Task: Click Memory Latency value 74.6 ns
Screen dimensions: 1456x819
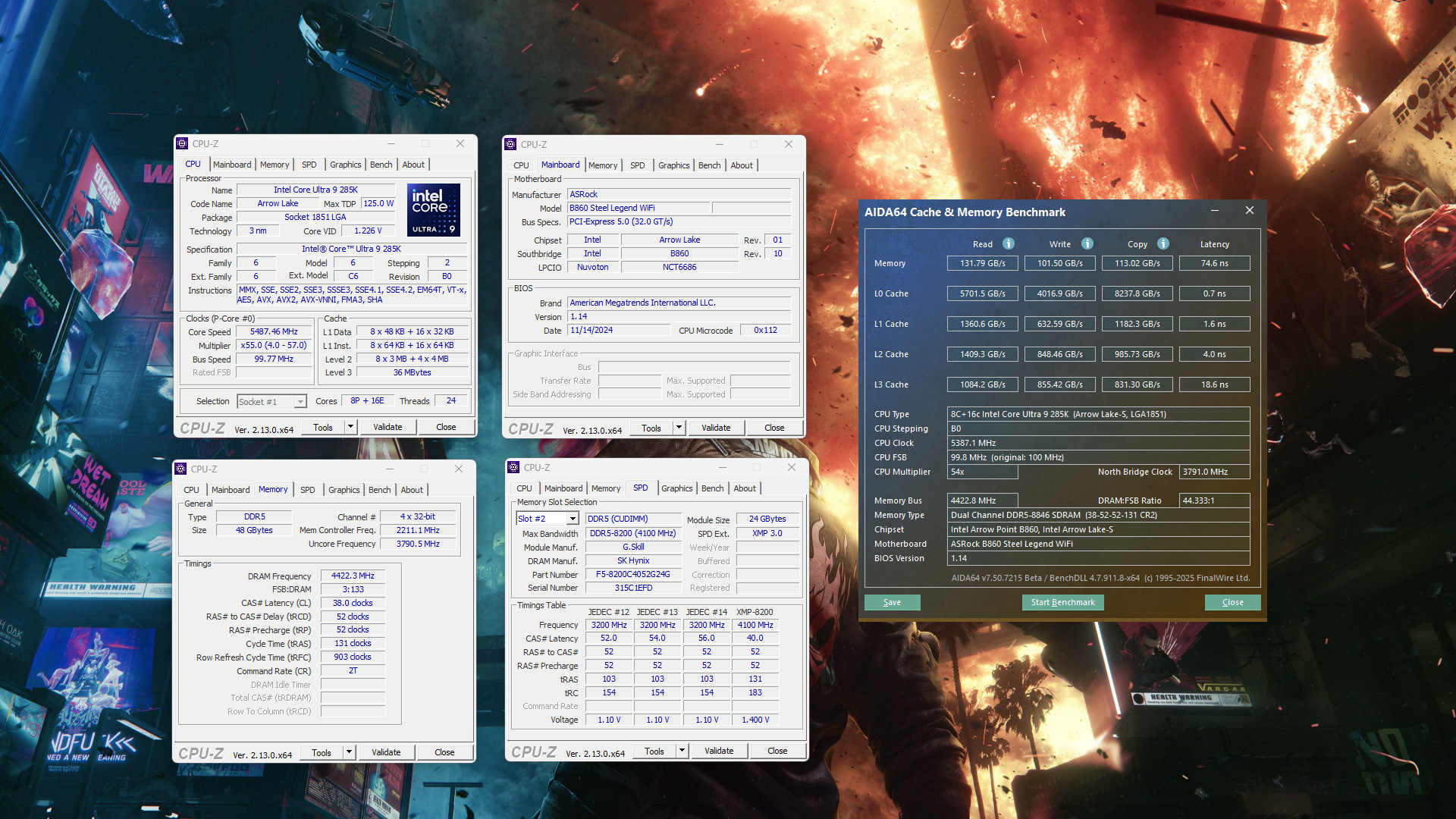Action: pos(1215,263)
